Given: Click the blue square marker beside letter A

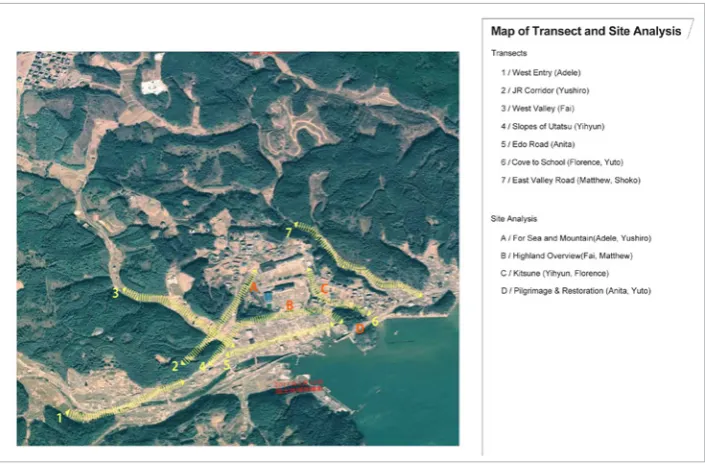Looking at the screenshot, I should point(268,297).
